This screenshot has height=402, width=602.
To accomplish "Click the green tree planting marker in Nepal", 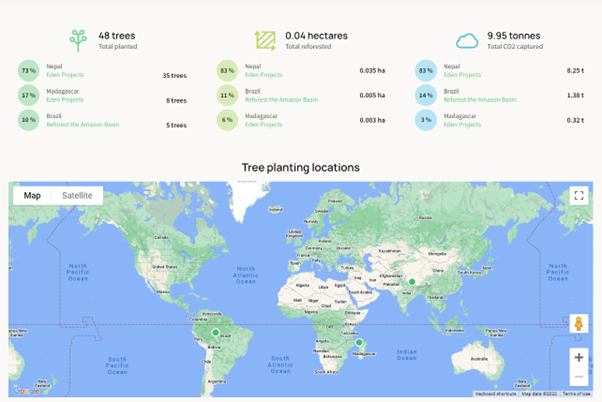I will click(x=411, y=282).
